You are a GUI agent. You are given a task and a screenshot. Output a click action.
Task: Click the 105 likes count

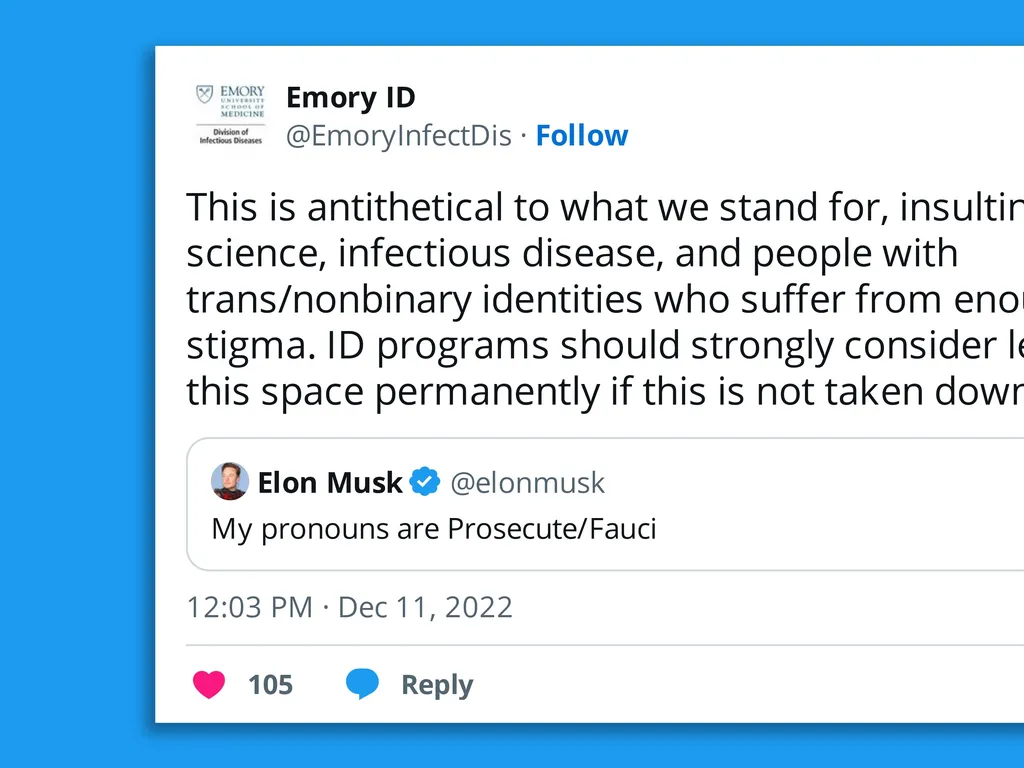(270, 685)
